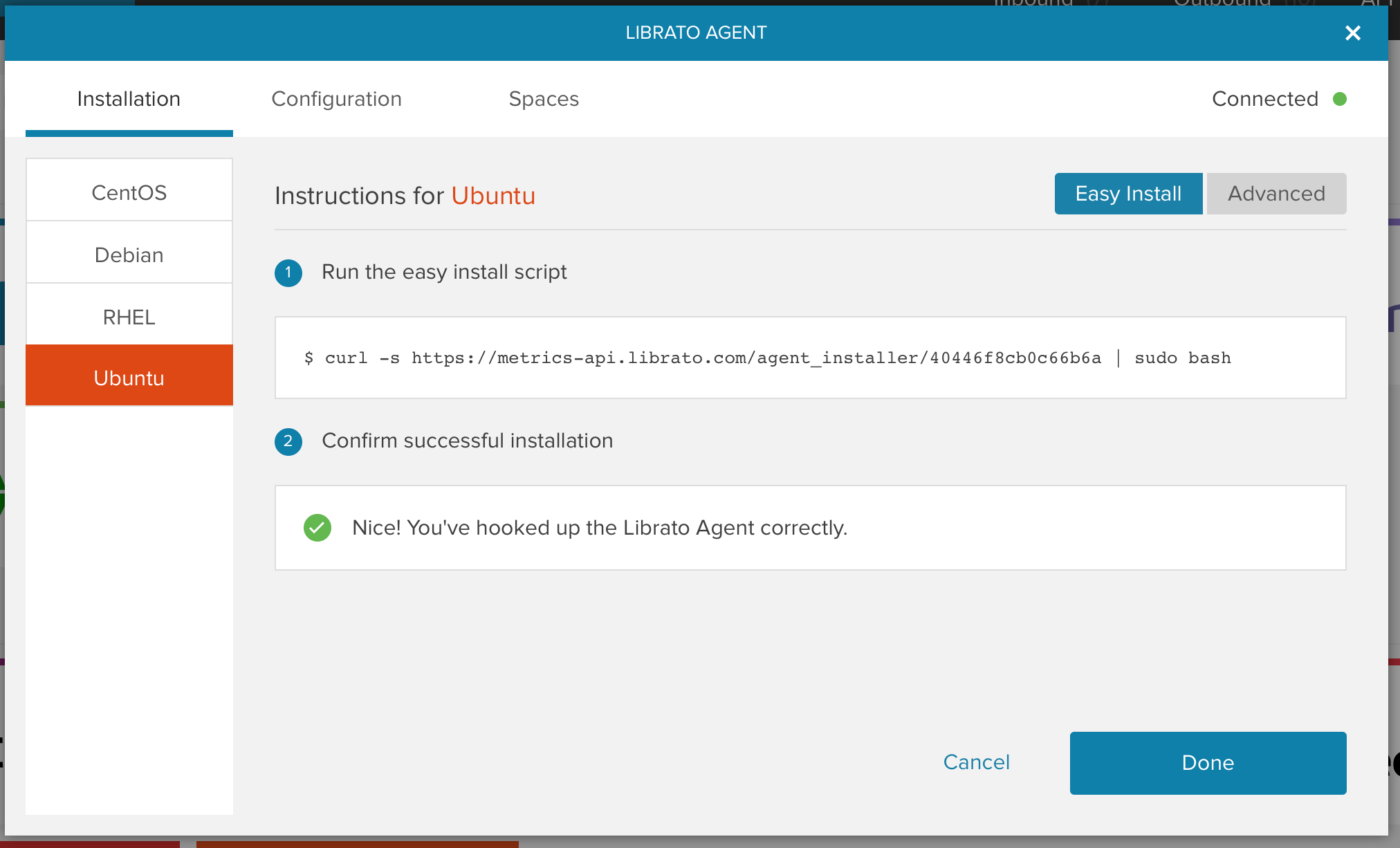Click the green Connected status dot

tap(1340, 99)
